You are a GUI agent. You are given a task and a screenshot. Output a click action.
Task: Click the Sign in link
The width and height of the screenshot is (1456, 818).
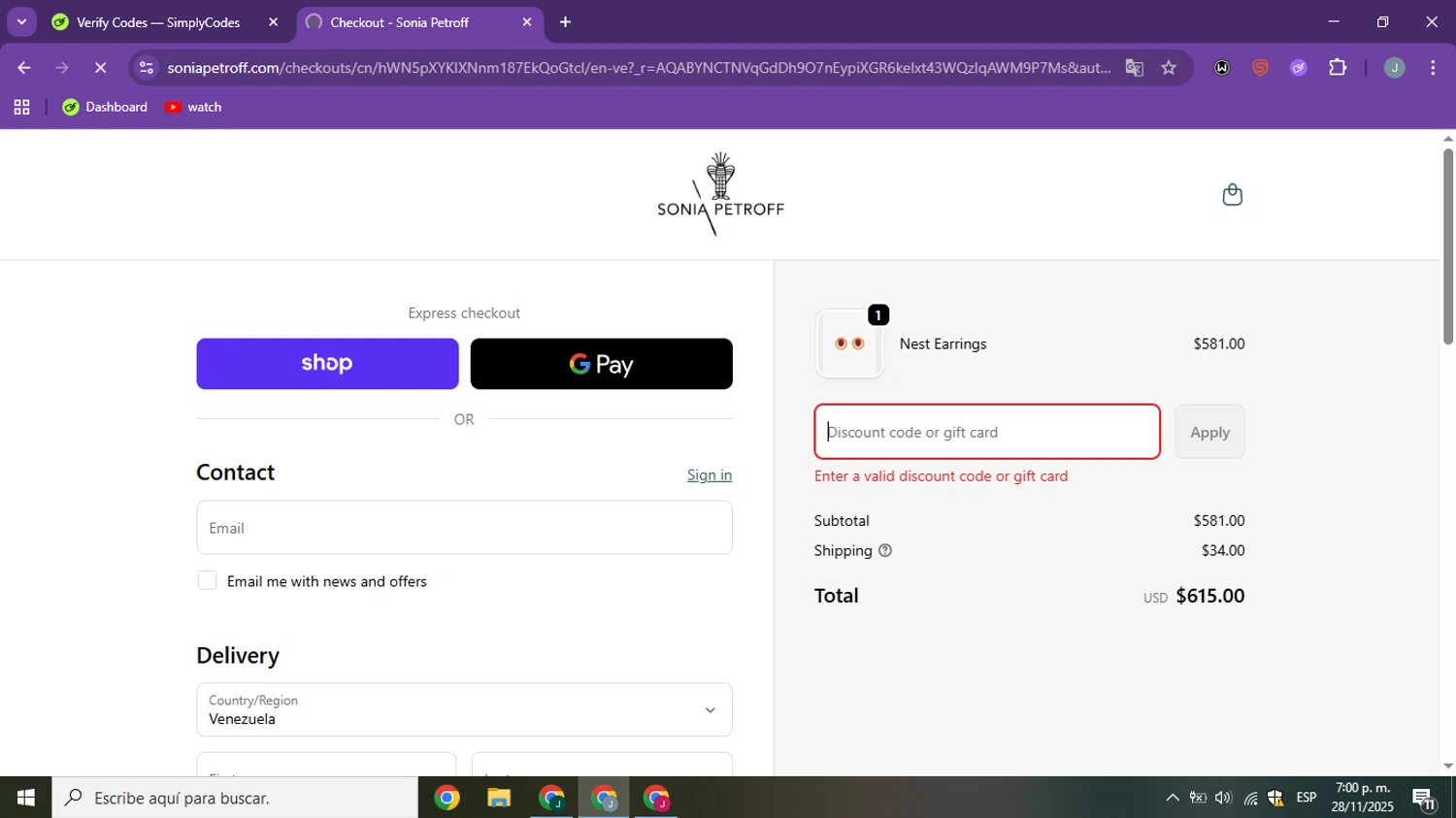710,474
